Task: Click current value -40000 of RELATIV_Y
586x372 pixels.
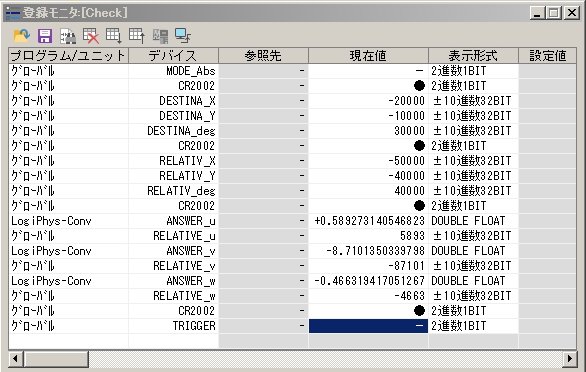Action: click(368, 176)
